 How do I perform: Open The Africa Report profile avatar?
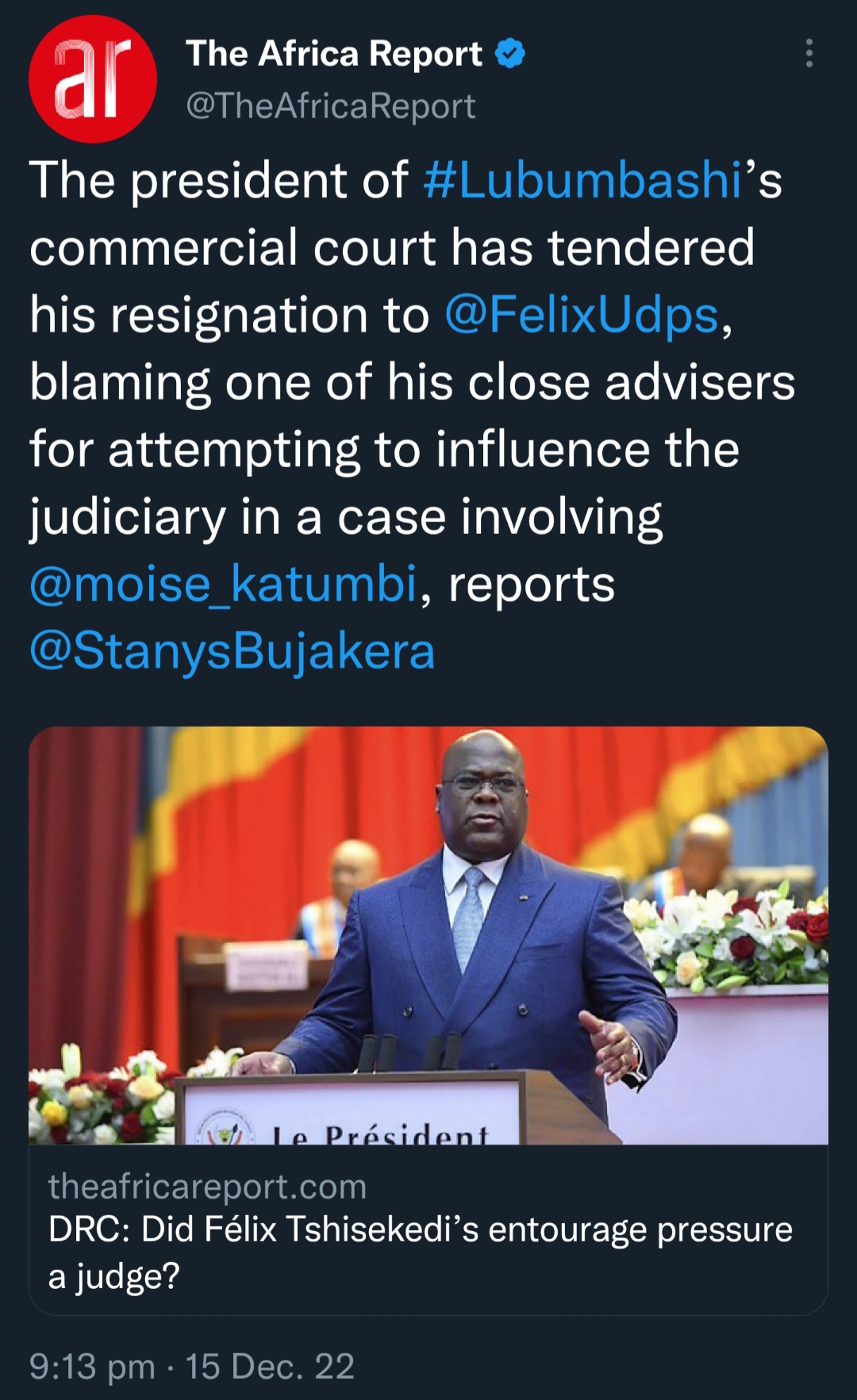pyautogui.click(x=93, y=79)
